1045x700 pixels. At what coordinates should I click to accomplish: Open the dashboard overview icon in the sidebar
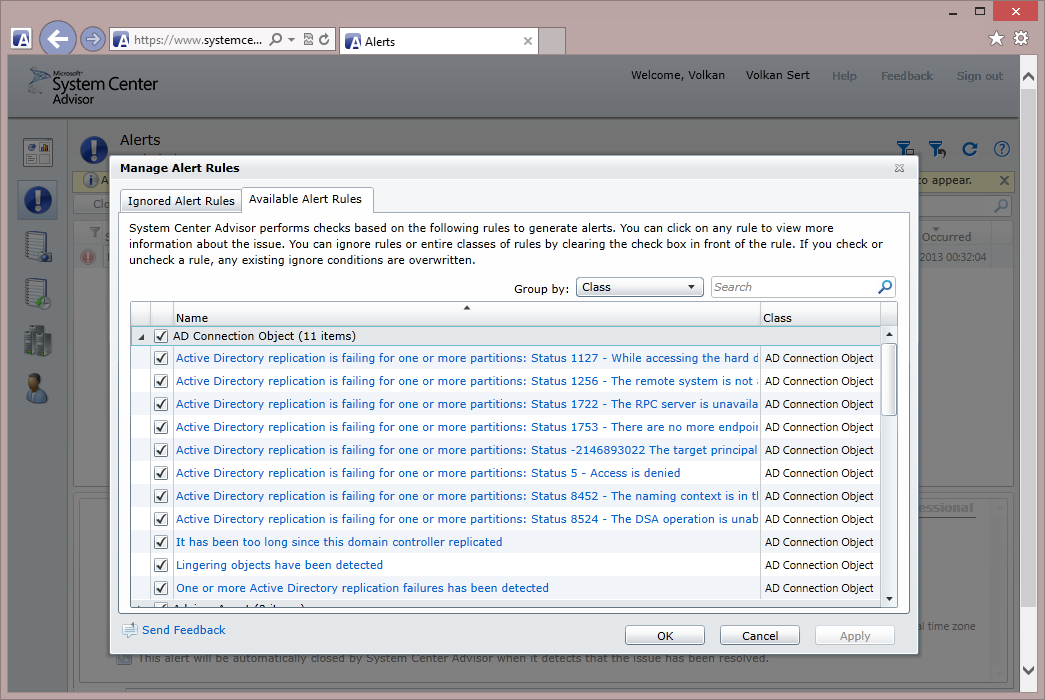(x=38, y=153)
